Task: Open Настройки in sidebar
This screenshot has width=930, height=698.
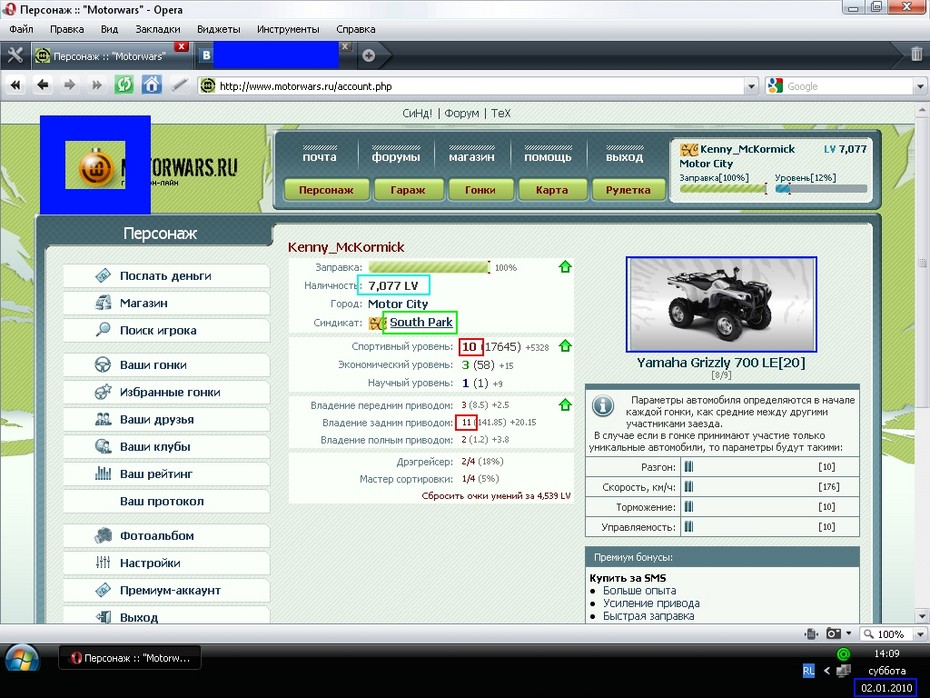Action: point(167,563)
